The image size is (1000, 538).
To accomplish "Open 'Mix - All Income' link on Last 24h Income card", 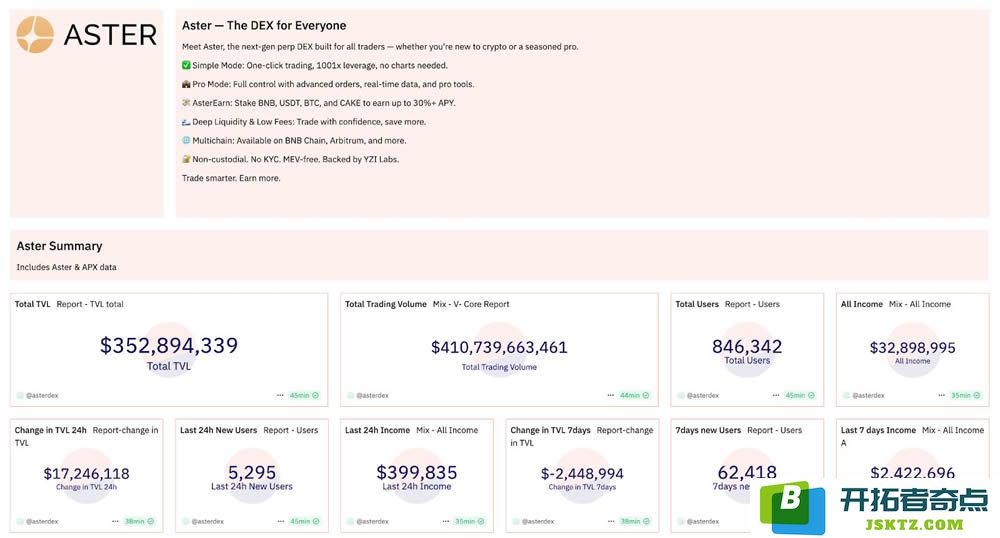I will [x=447, y=430].
